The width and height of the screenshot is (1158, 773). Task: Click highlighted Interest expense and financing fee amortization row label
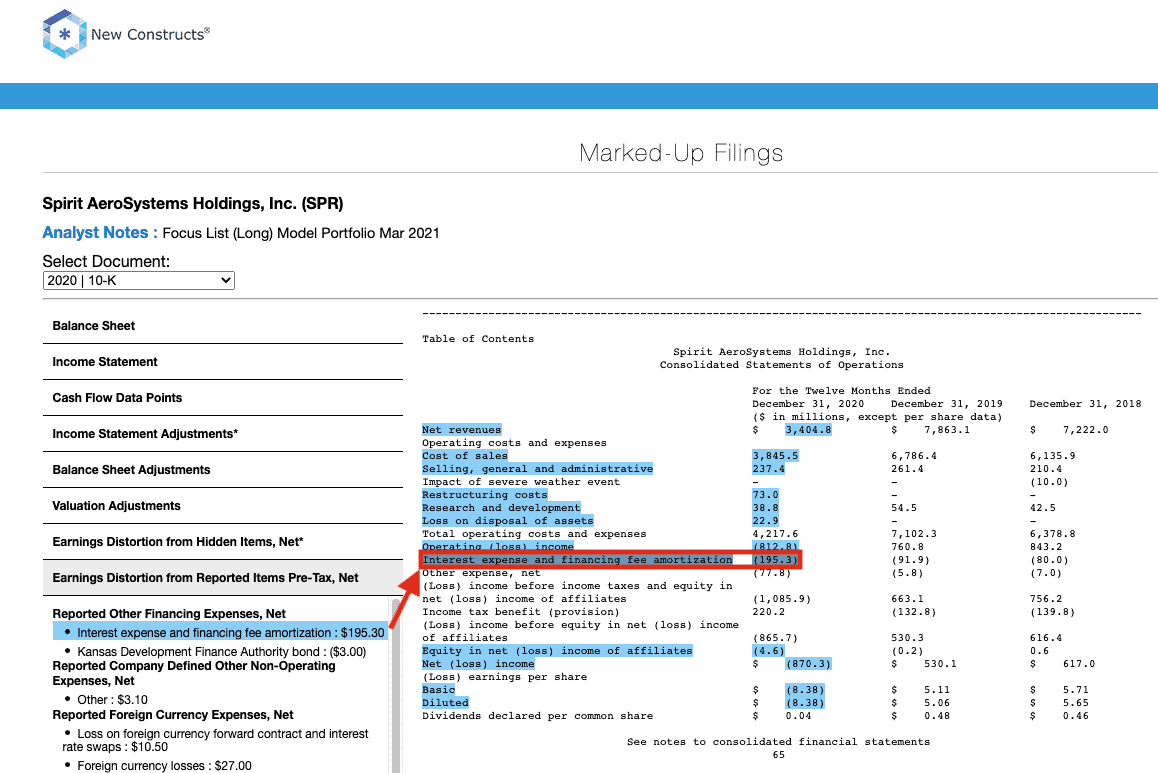click(578, 560)
